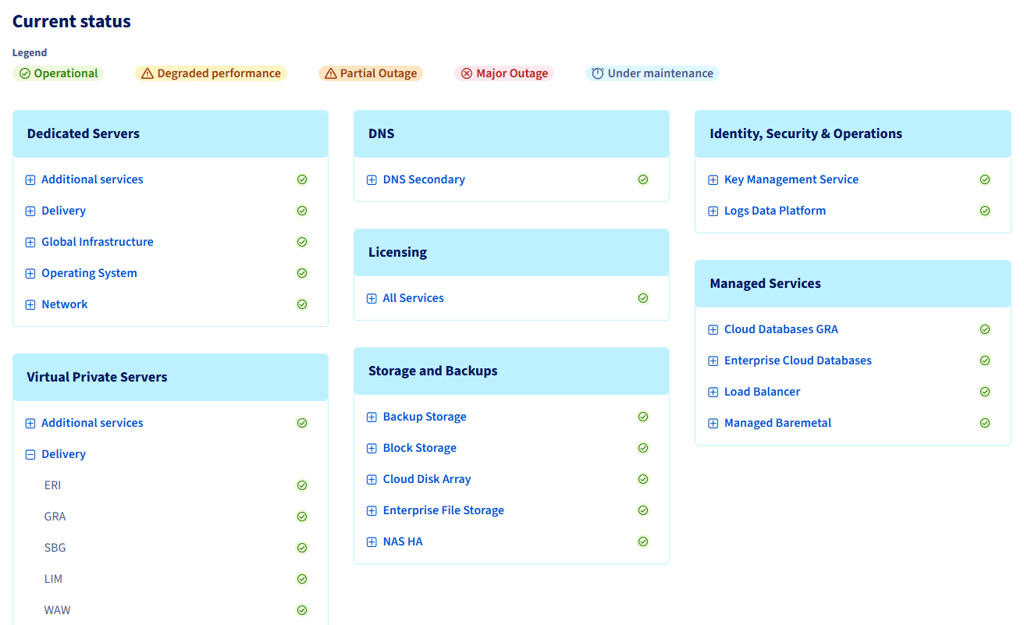Viewport: 1024px width, 625px height.
Task: Open the Load Balancer link
Action: pyautogui.click(x=762, y=392)
